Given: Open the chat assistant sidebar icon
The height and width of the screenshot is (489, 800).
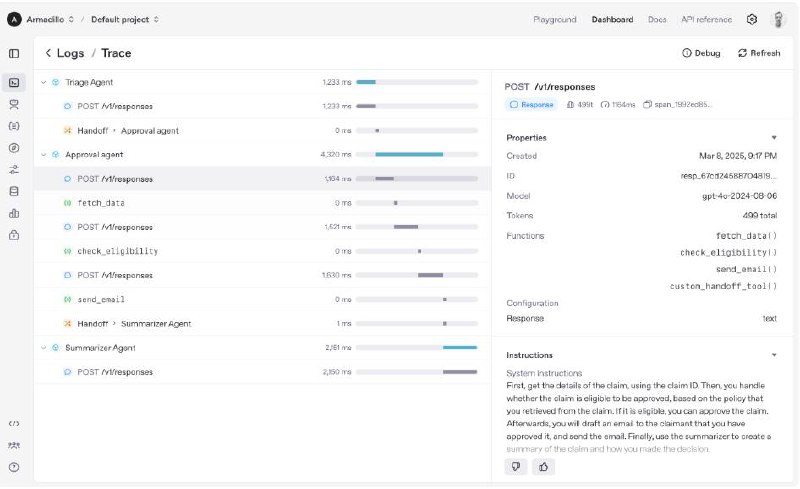Looking at the screenshot, I should pos(14,105).
